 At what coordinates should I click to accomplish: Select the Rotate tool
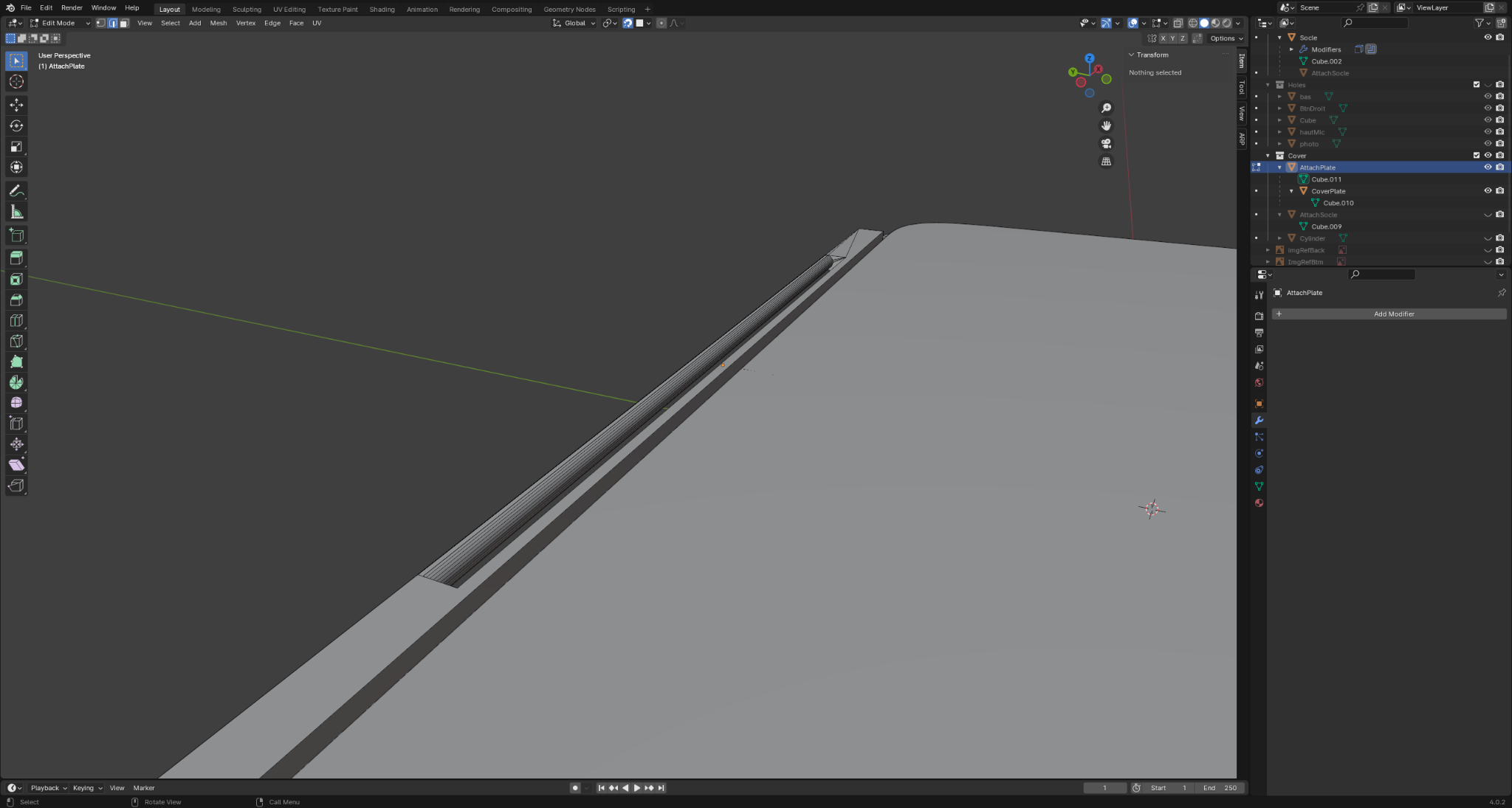click(x=16, y=125)
